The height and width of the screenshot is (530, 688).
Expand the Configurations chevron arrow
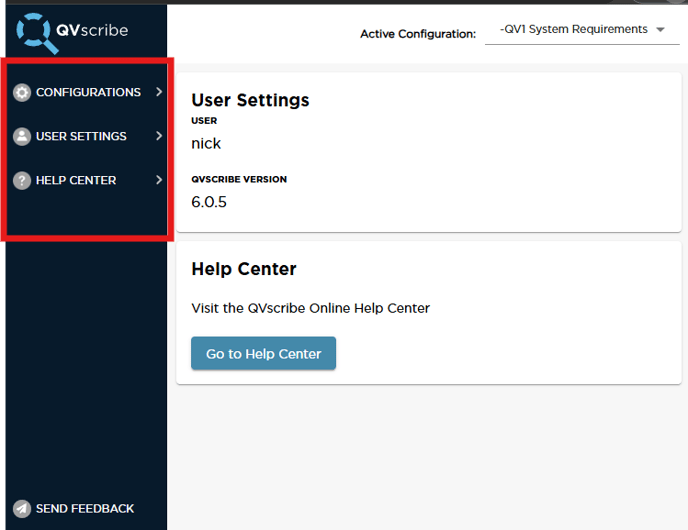[159, 92]
